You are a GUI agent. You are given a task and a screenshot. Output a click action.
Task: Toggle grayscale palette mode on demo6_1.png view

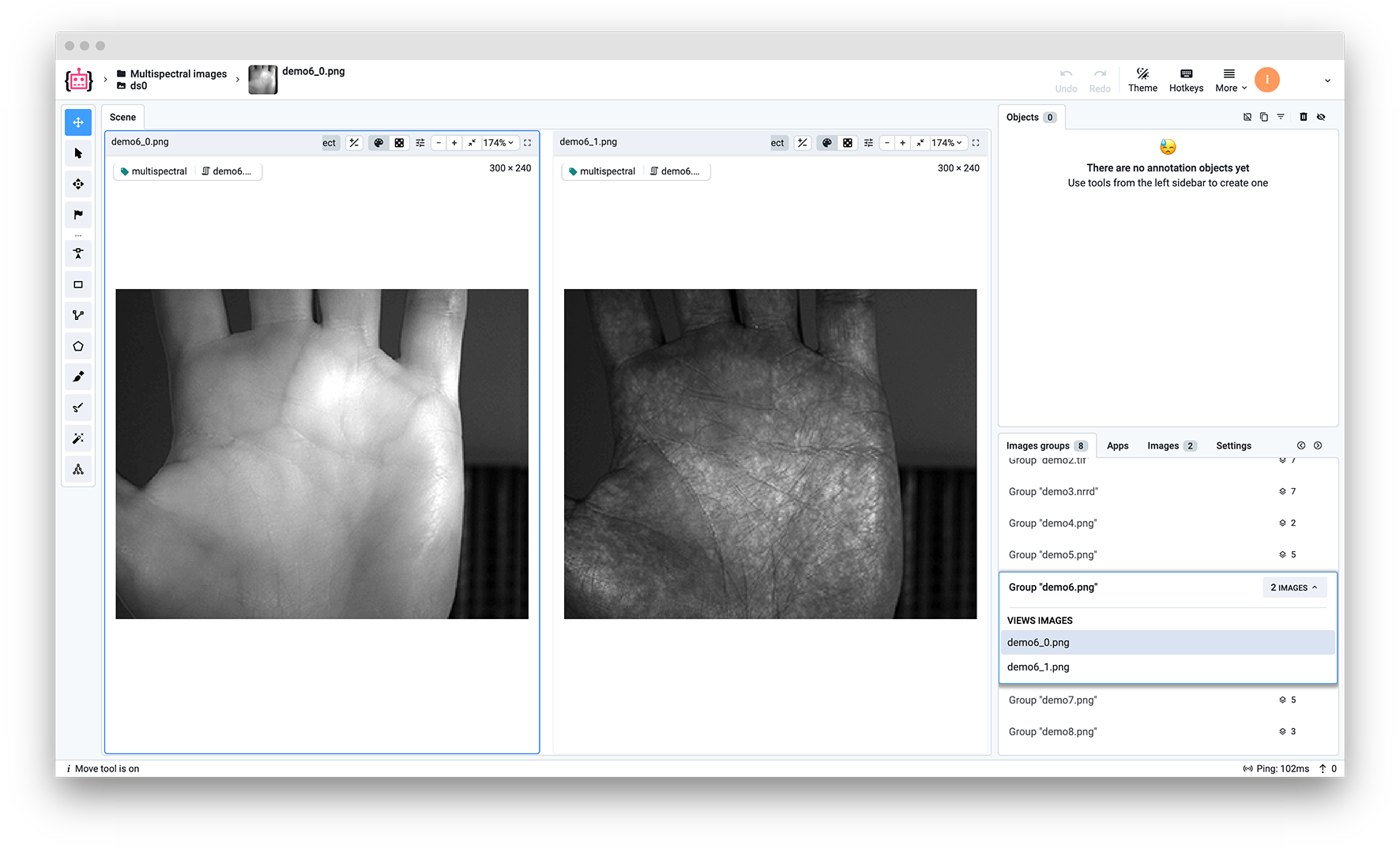pyautogui.click(x=826, y=142)
